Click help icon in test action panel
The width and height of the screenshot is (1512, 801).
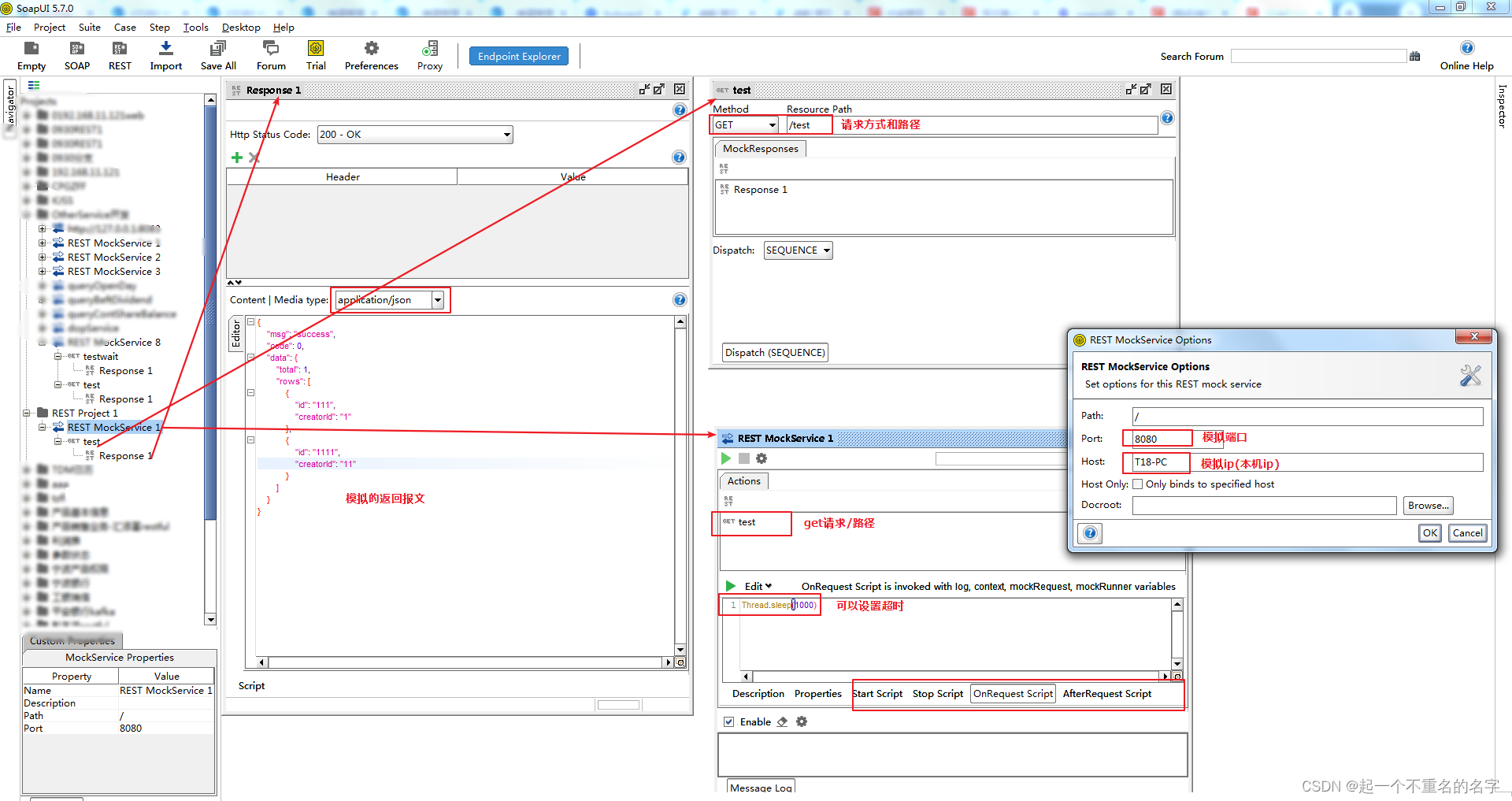coord(1167,118)
